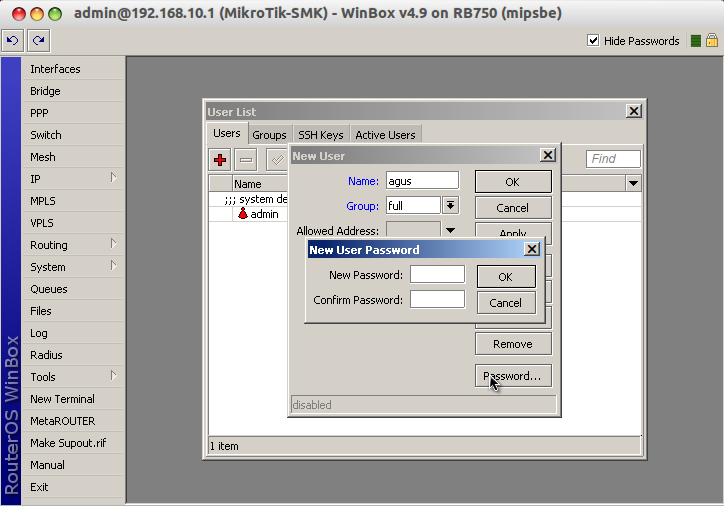Click the Remove button
Image resolution: width=724 pixels, height=506 pixels.
tap(513, 344)
